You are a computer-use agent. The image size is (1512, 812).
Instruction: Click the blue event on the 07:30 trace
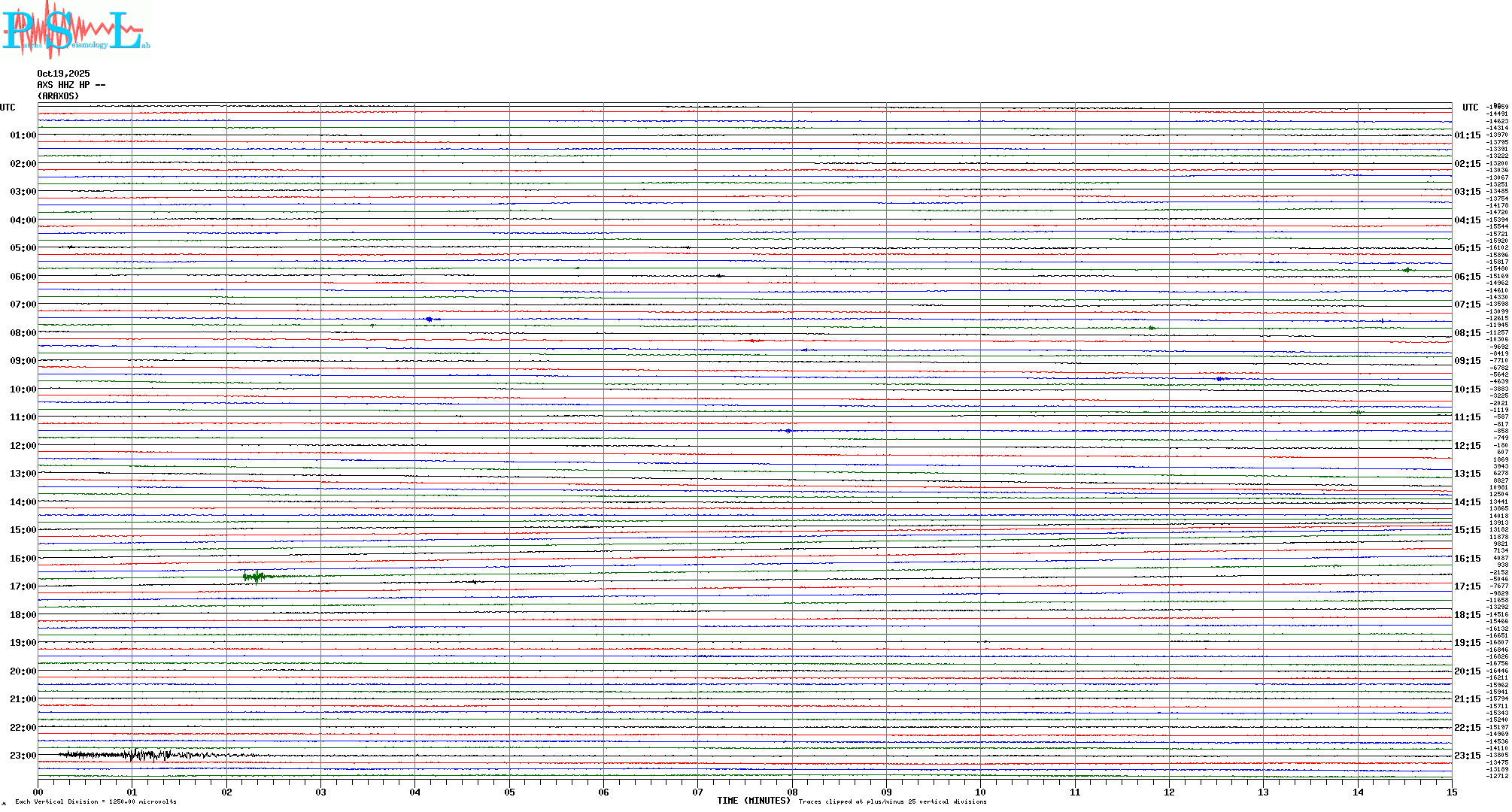pyautogui.click(x=430, y=320)
